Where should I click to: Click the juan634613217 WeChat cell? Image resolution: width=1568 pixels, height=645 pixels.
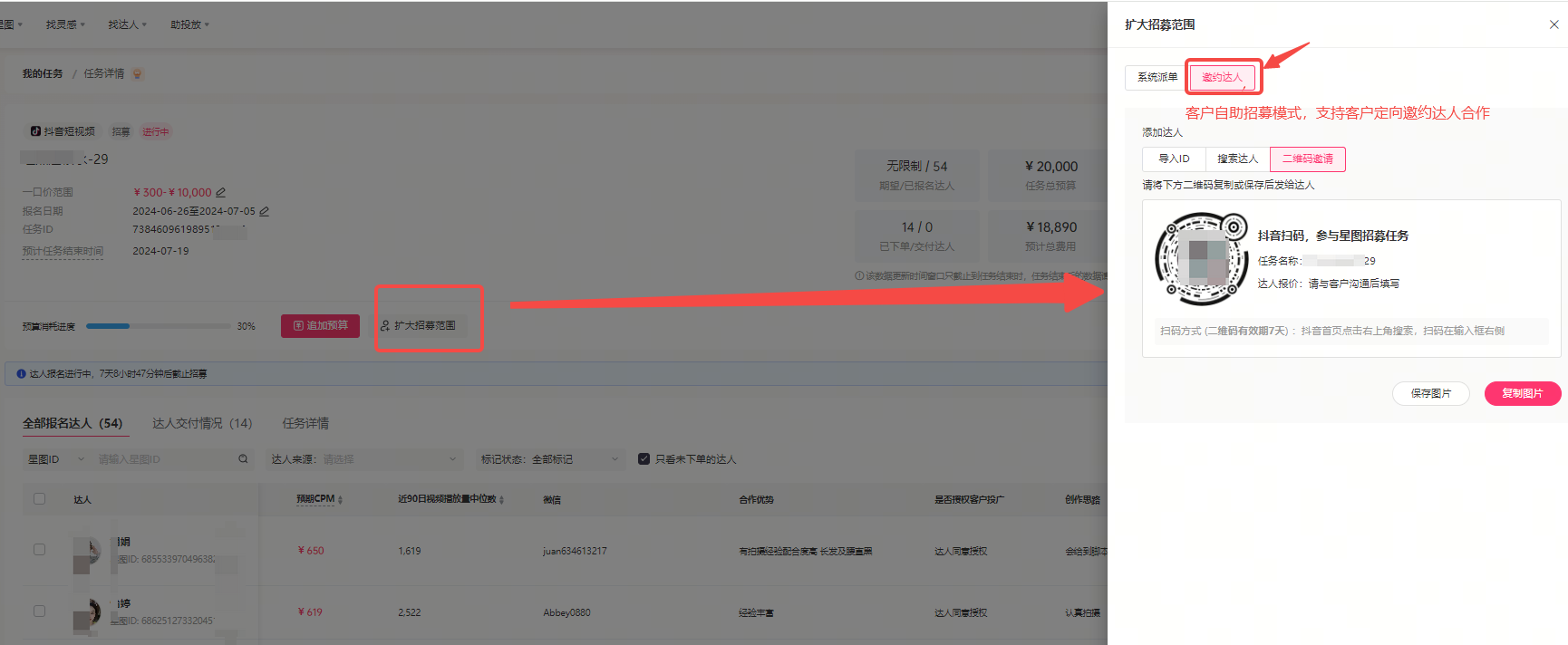575,551
